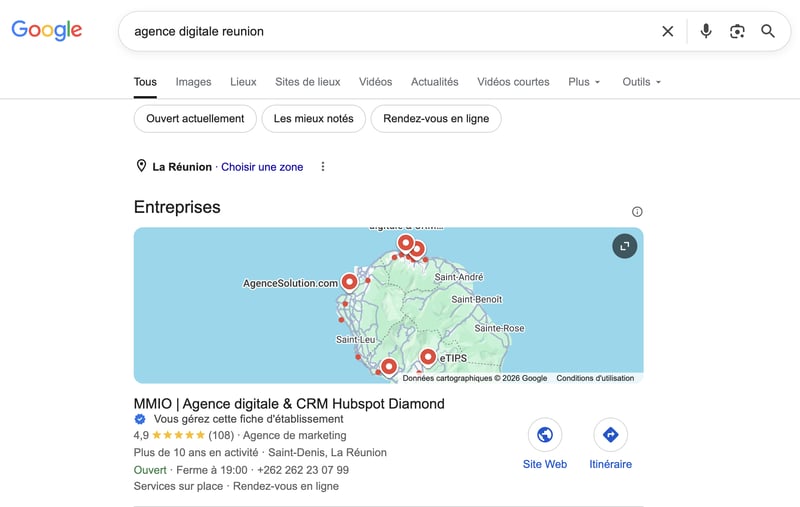Image resolution: width=800 pixels, height=507 pixels.
Task: Click info icon beside Entreprises heading
Action: pos(637,211)
